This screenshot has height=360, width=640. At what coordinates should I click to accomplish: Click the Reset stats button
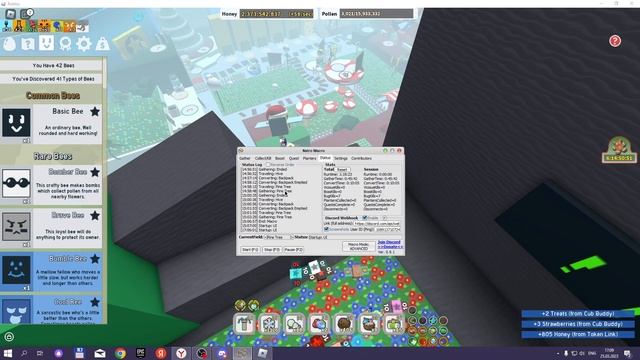point(342,169)
